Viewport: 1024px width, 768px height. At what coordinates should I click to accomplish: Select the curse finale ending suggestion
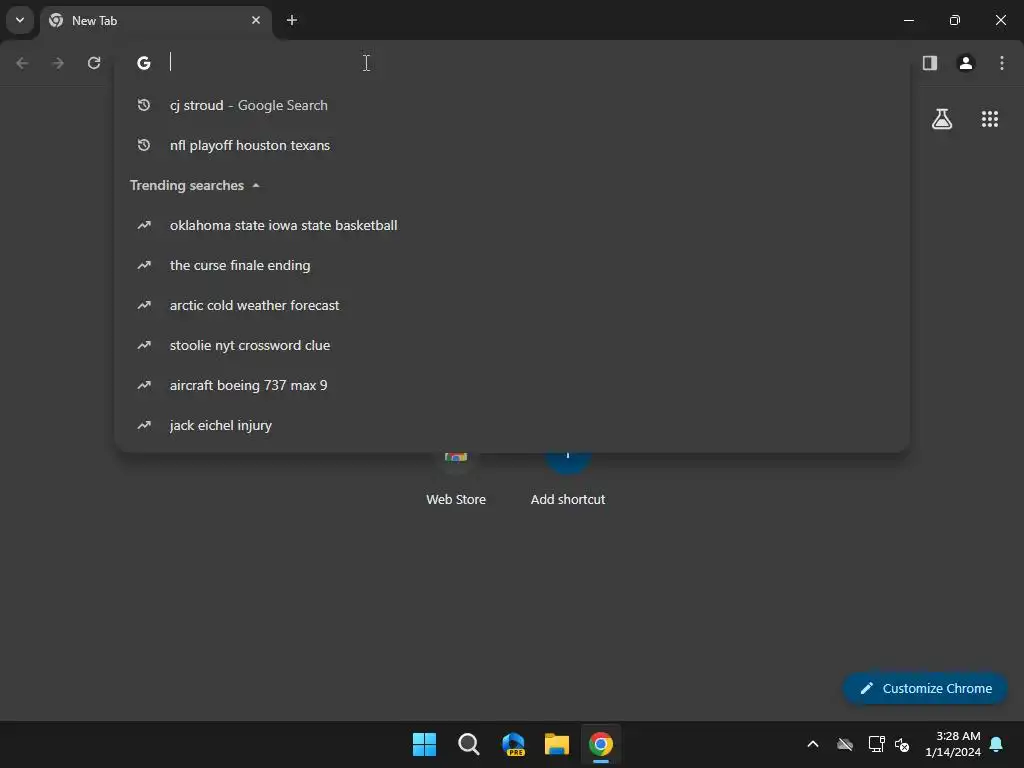tap(512, 265)
